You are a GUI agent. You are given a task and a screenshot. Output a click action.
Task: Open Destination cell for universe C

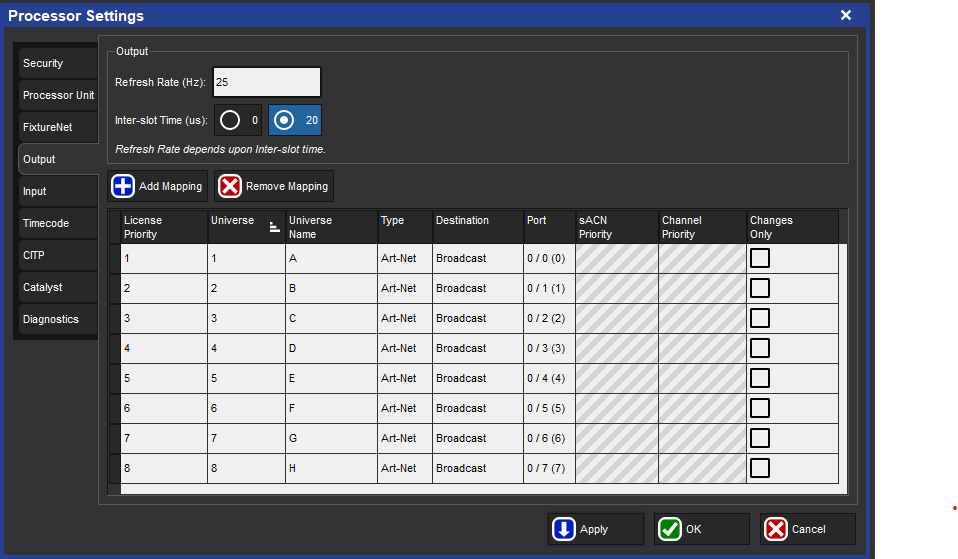pos(476,318)
